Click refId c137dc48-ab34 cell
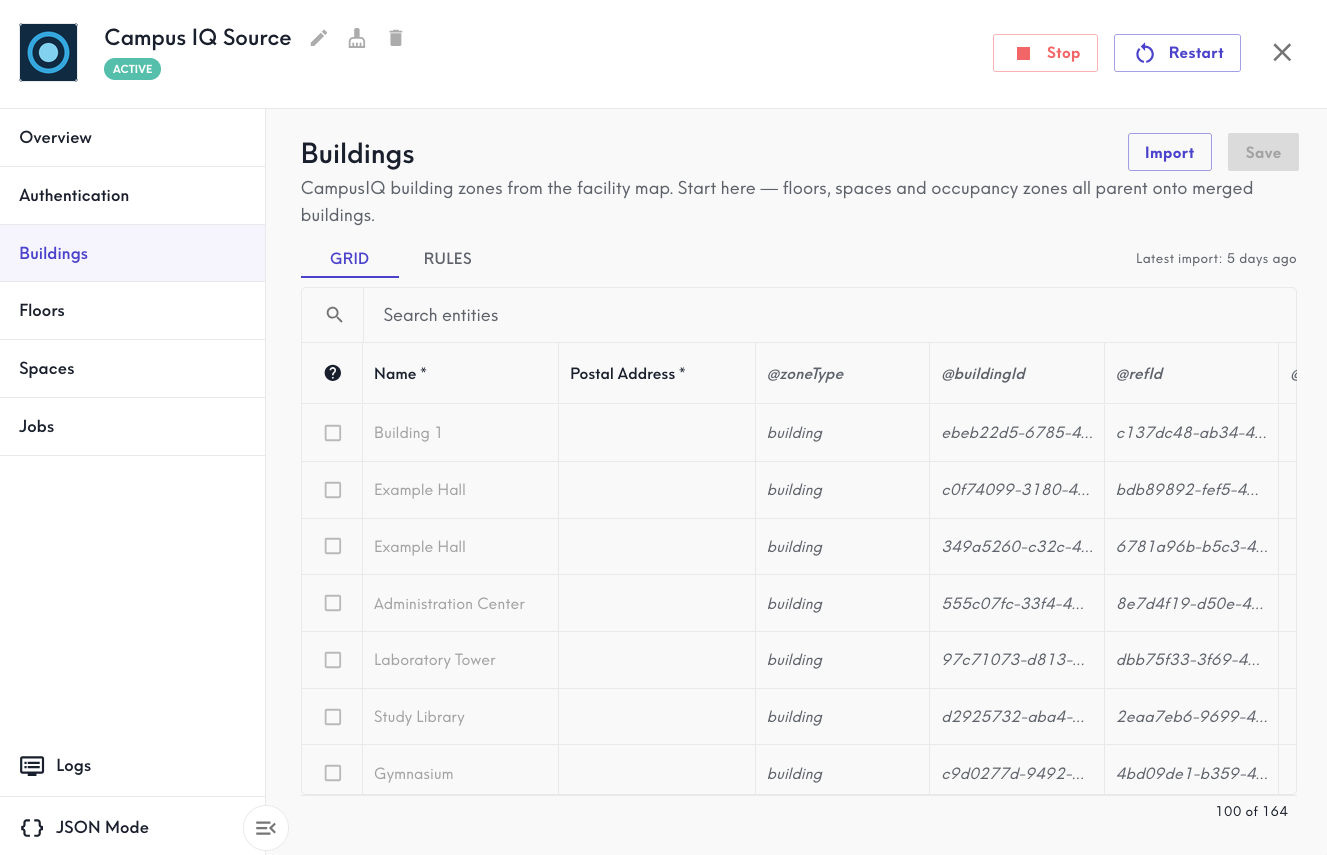1327x855 pixels. click(x=1191, y=433)
